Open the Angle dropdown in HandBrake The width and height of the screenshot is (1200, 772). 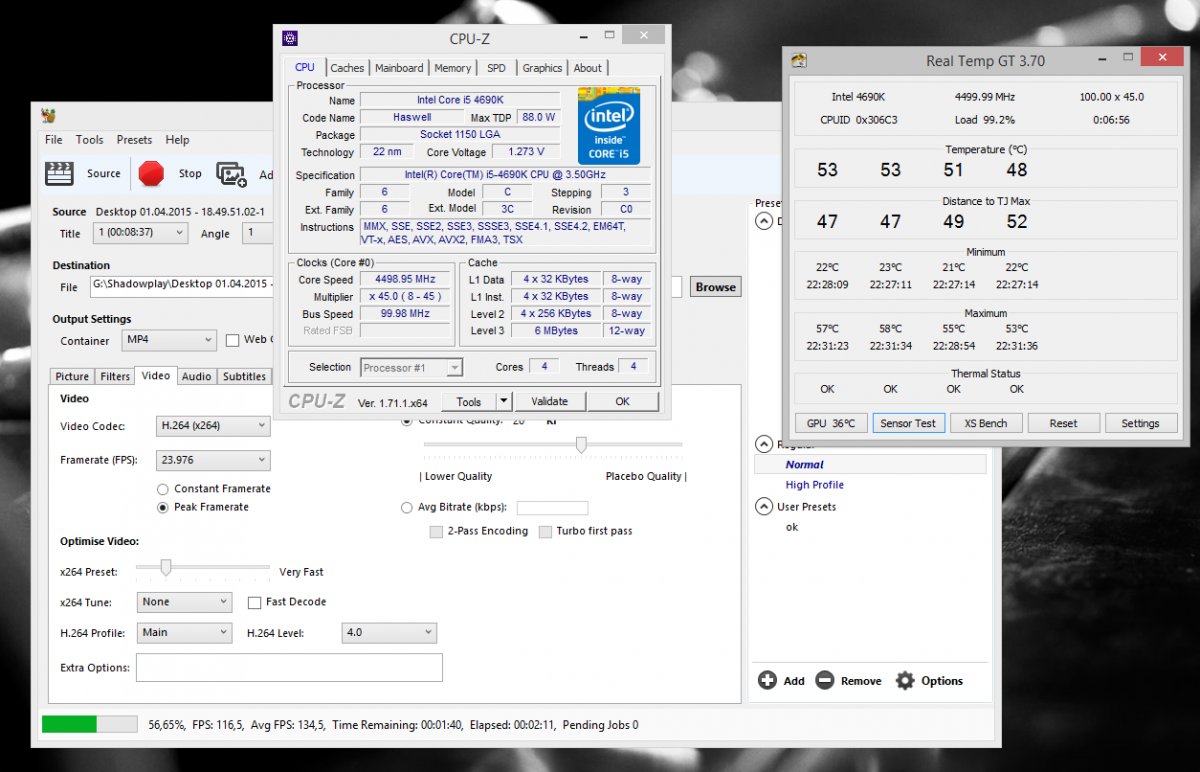[x=258, y=233]
